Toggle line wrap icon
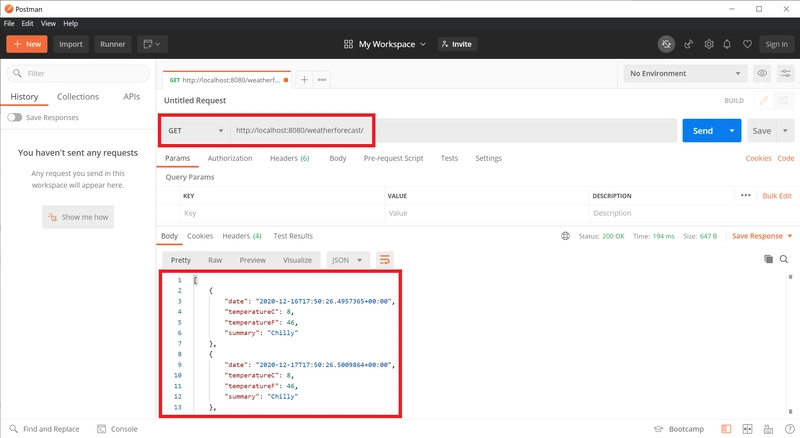 [x=385, y=260]
